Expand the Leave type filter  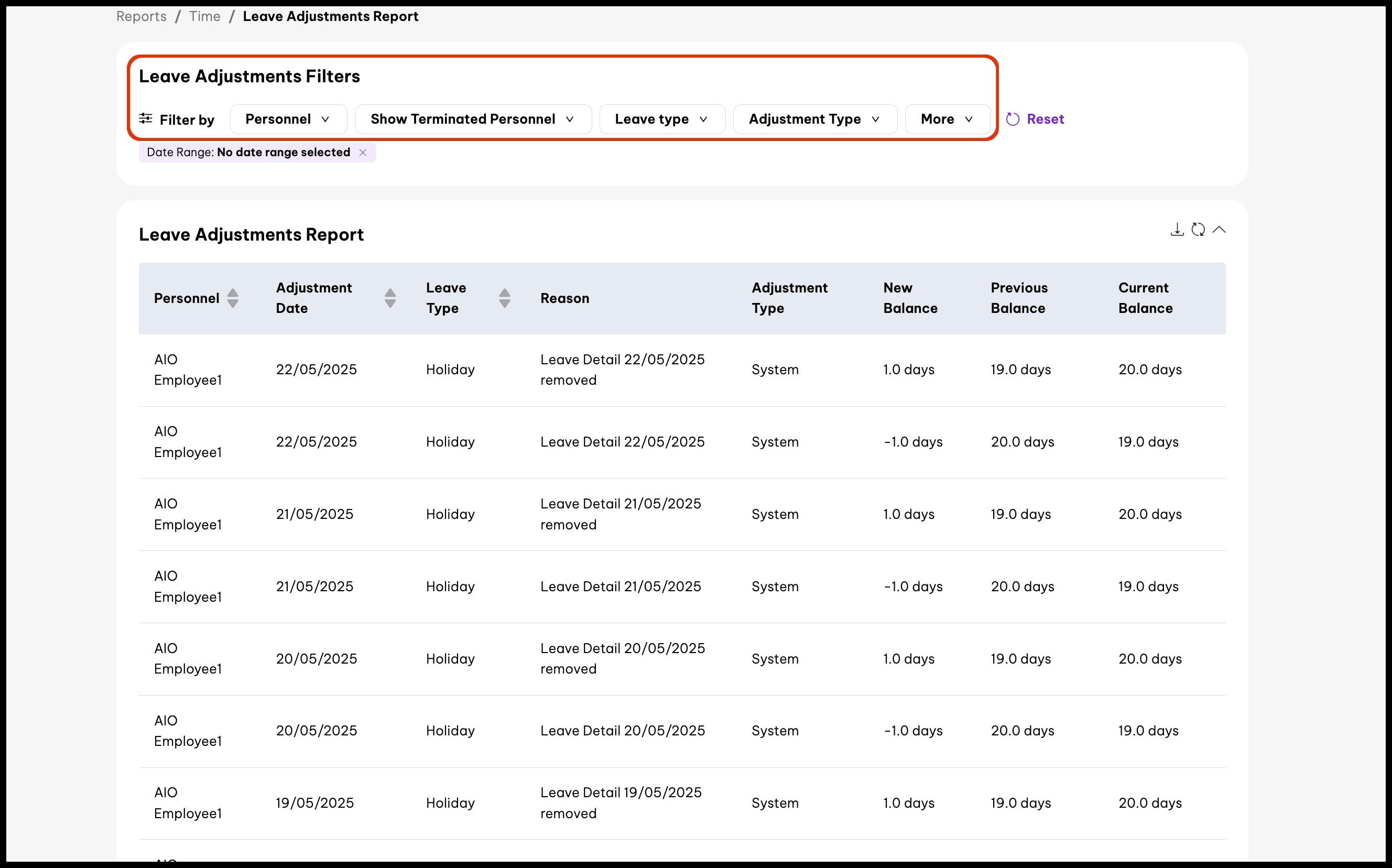coord(662,119)
